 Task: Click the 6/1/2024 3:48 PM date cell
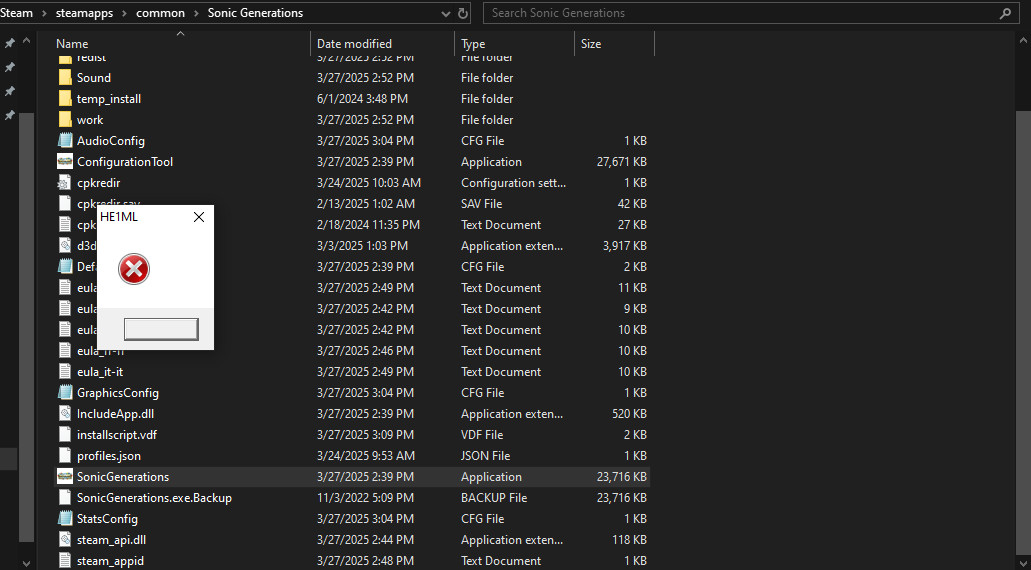coord(362,99)
